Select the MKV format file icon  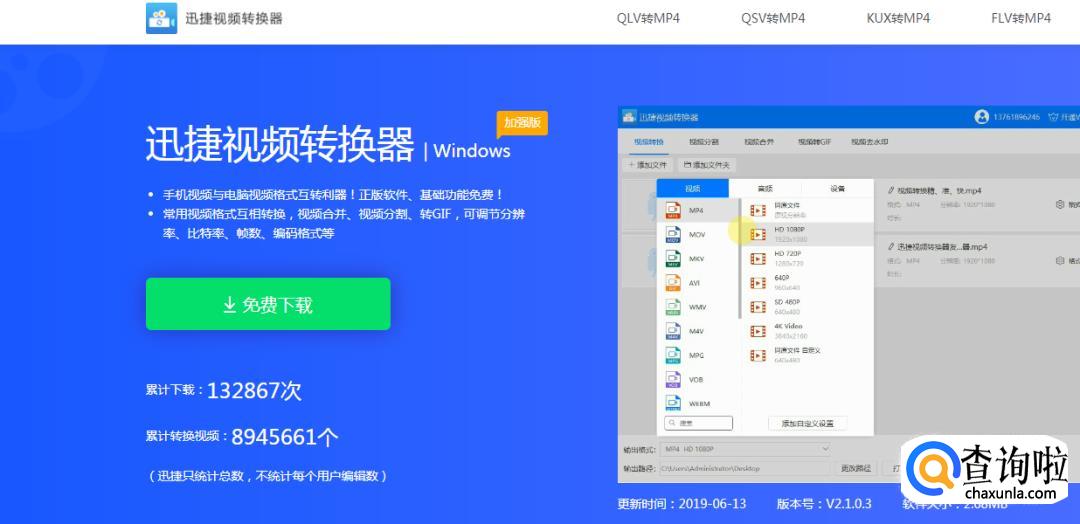[673, 258]
